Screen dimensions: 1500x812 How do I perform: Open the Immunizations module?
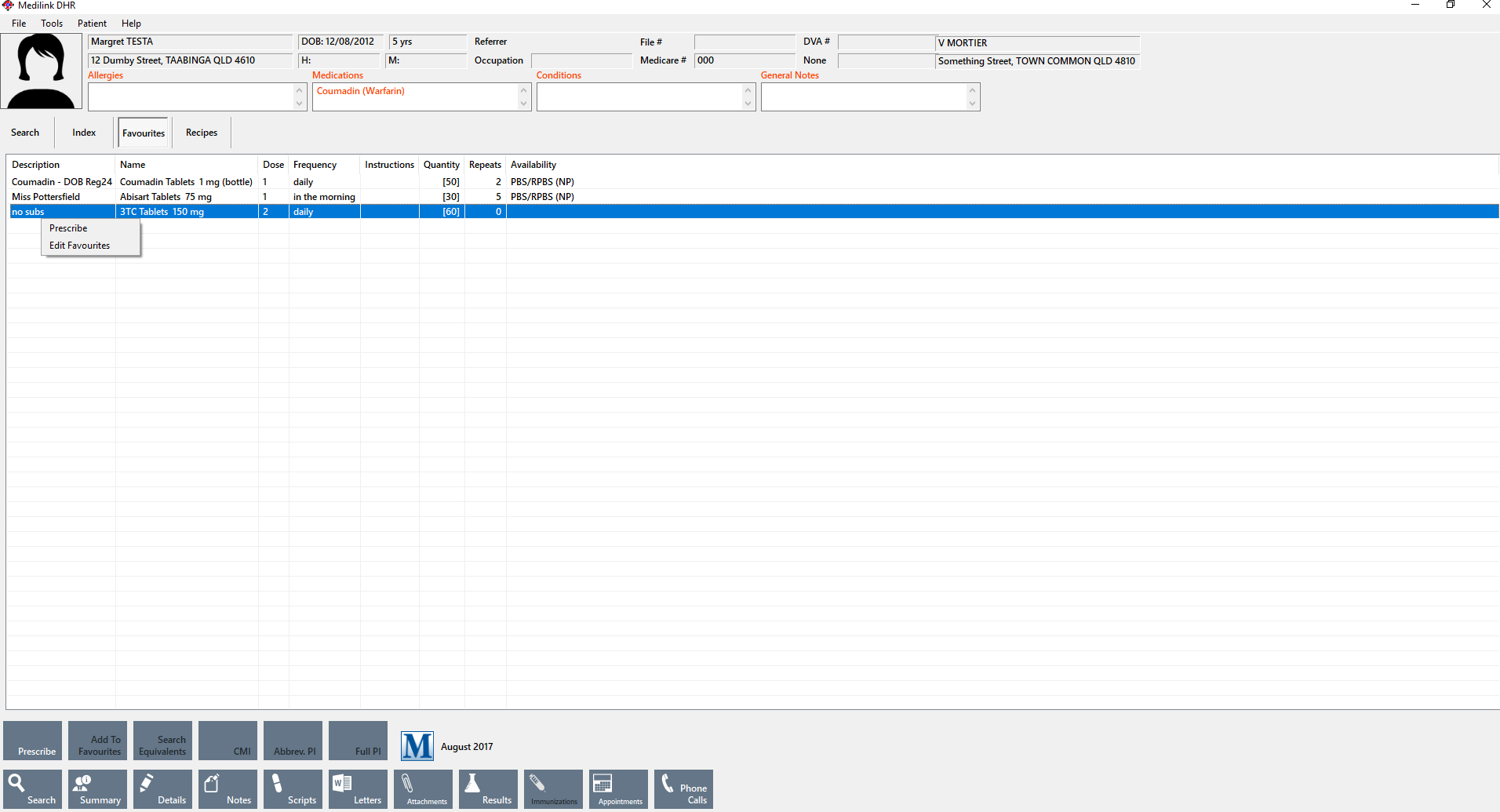tap(553, 788)
